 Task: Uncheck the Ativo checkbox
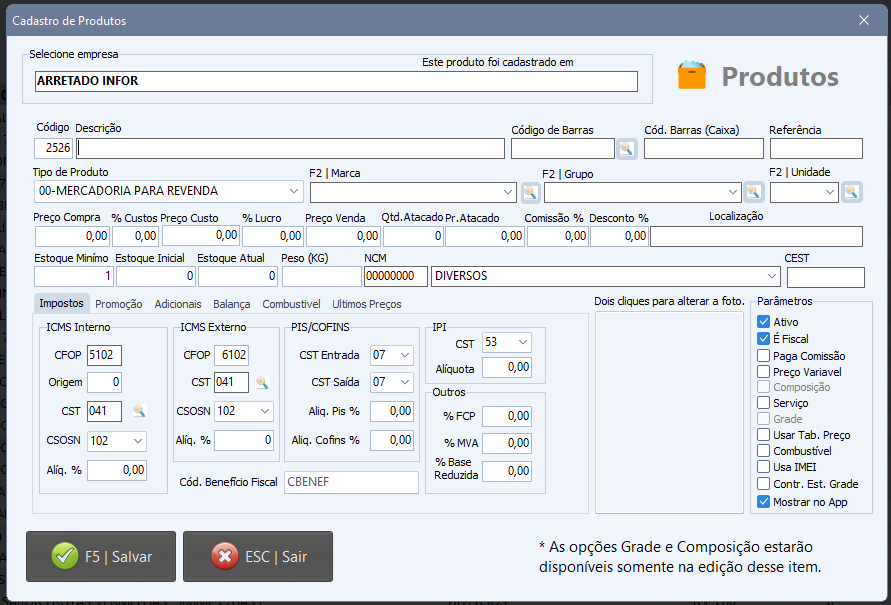[764, 322]
